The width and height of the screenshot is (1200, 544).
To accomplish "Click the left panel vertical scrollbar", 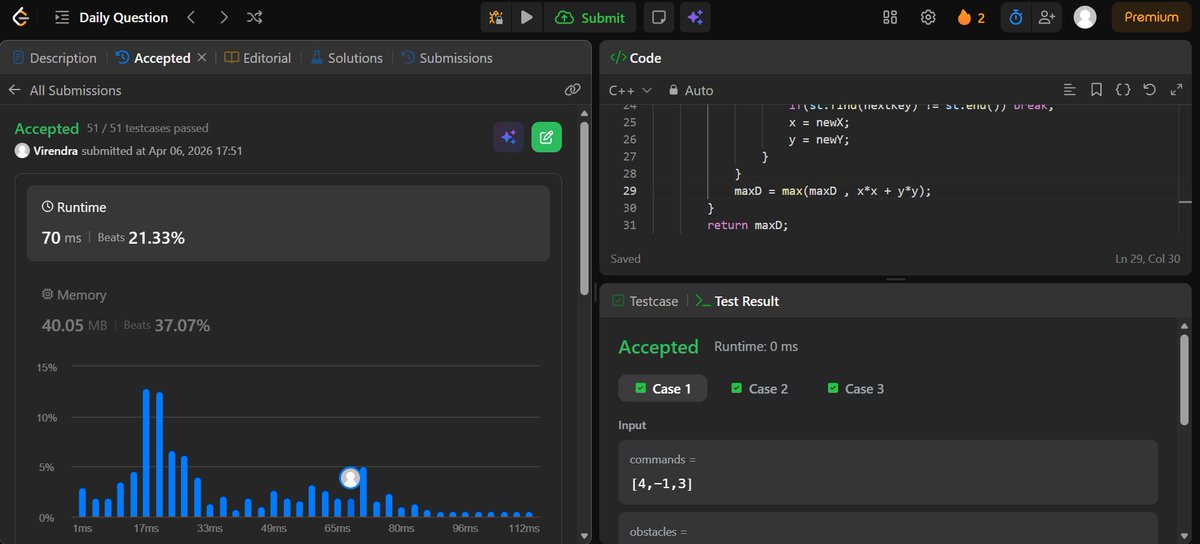I will click(x=584, y=210).
